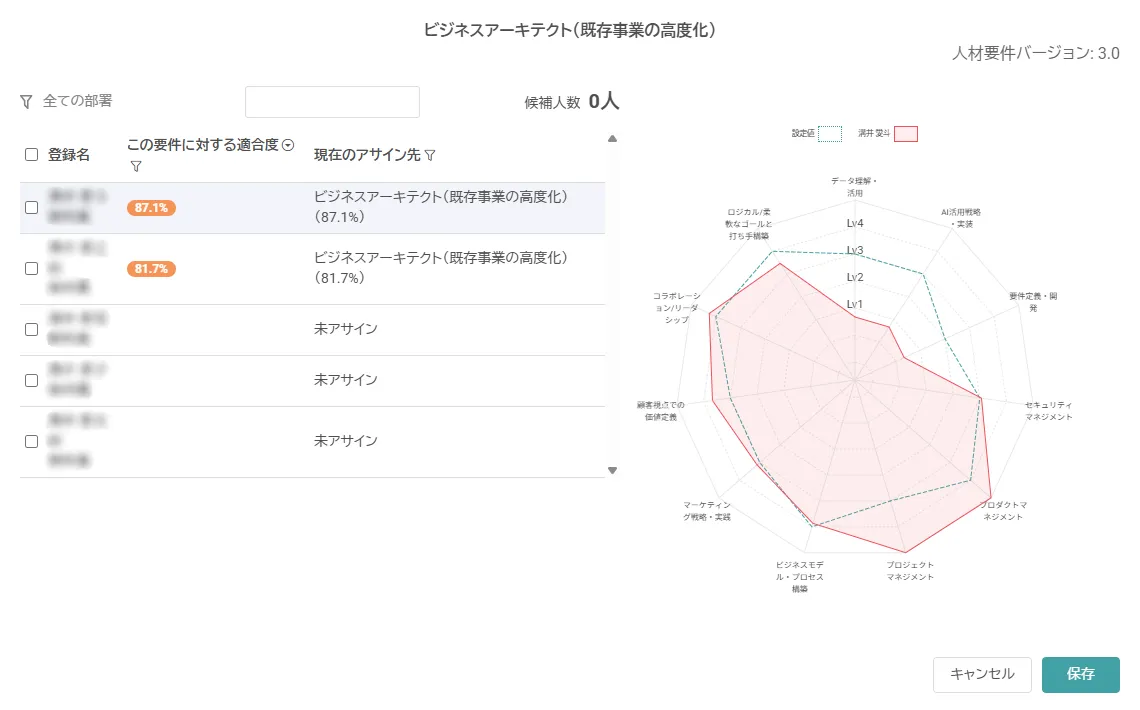This screenshot has width=1140, height=710.
Task: Click the funnel icon beside 全ての部署
Action: (x=27, y=102)
